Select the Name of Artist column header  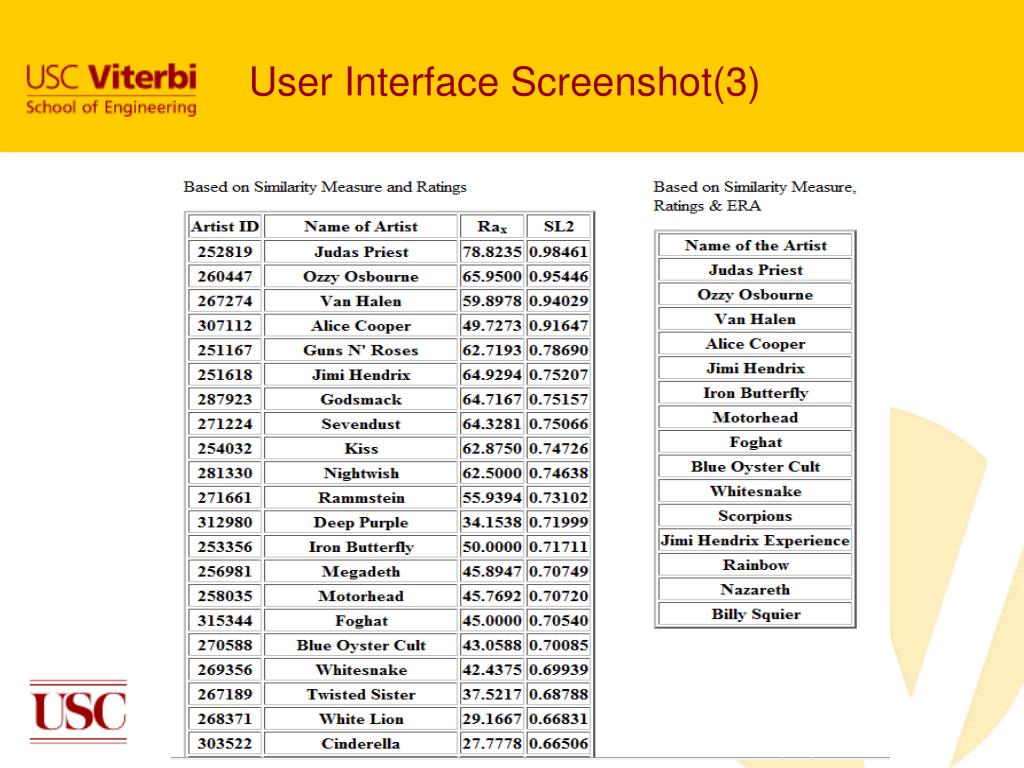click(360, 227)
